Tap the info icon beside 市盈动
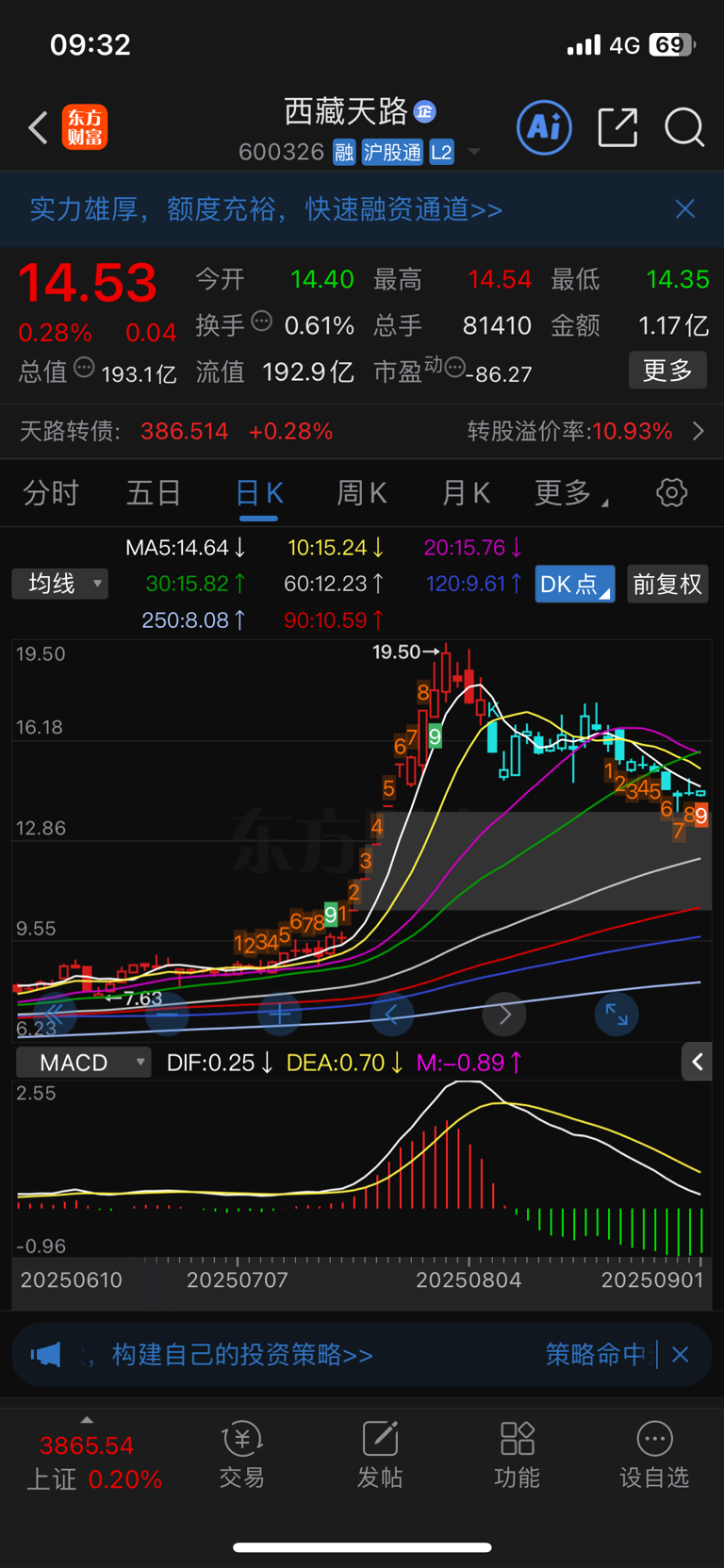 point(454,368)
